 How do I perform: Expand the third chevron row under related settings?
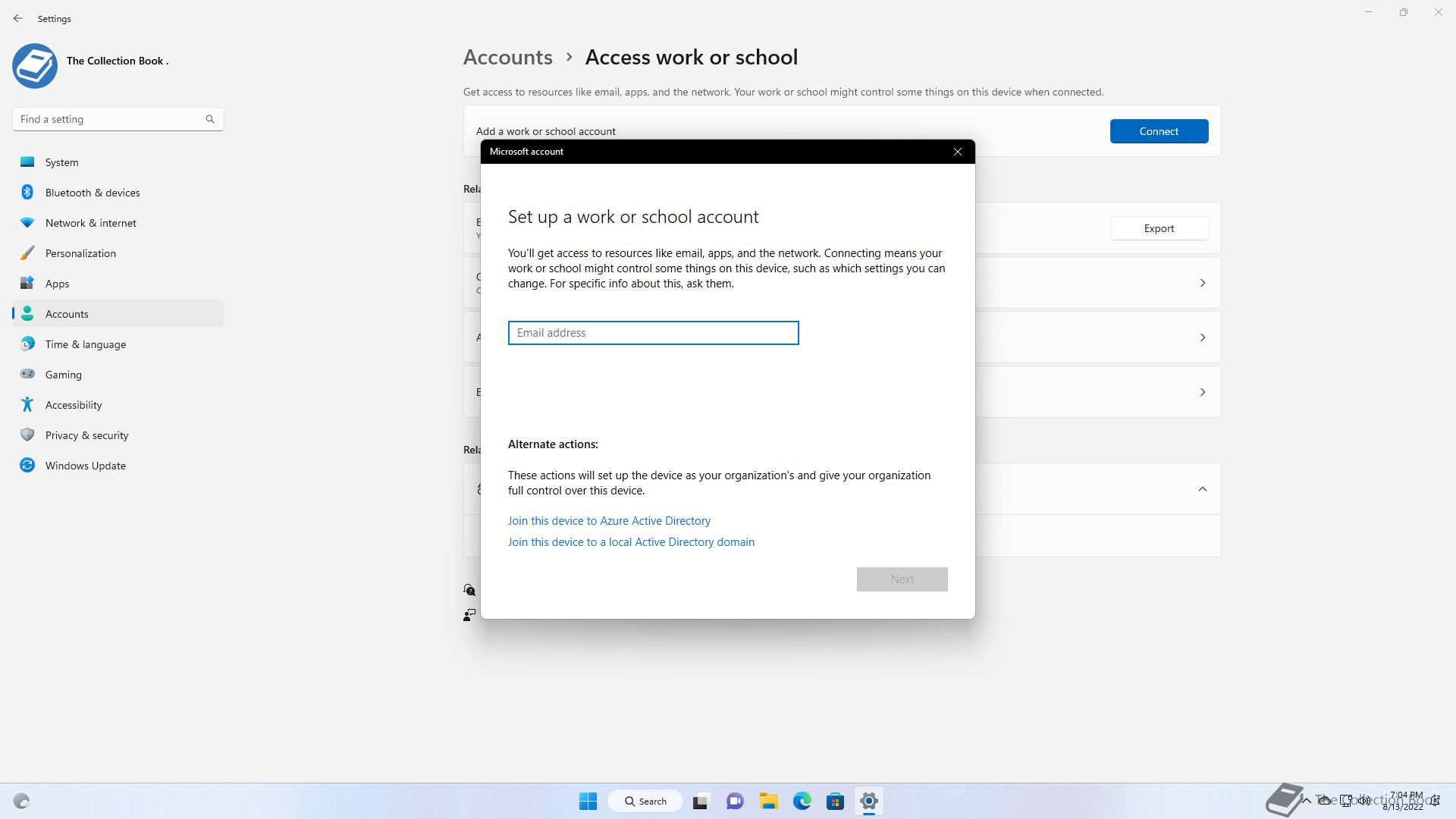pos(1203,392)
